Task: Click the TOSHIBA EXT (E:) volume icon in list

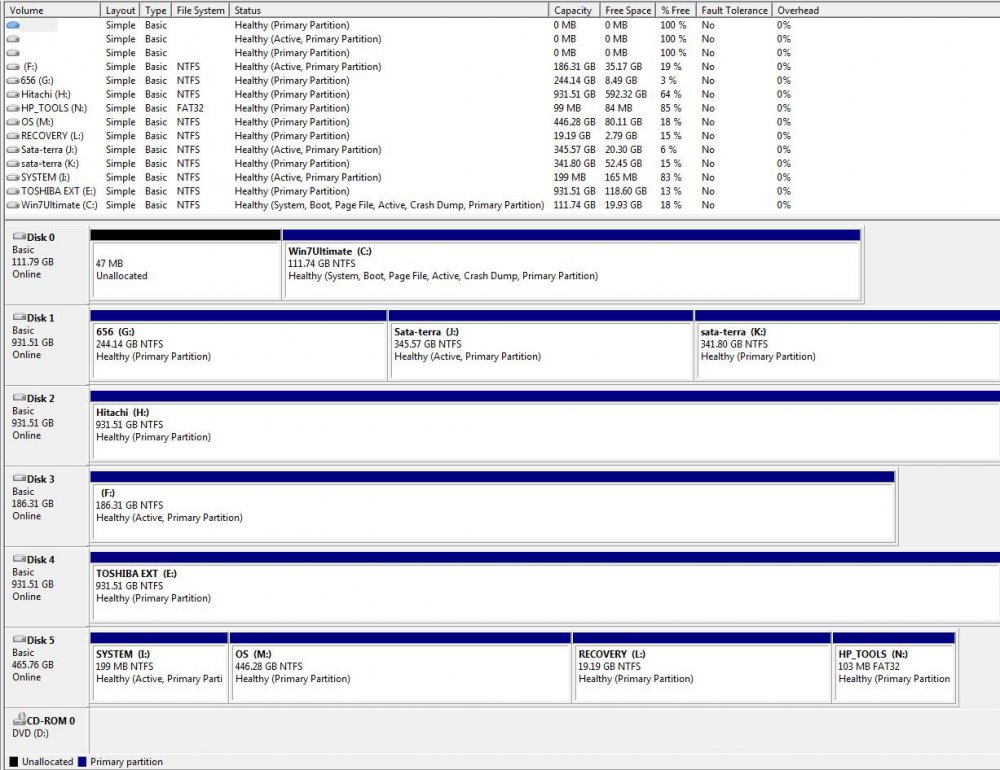Action: tap(12, 191)
